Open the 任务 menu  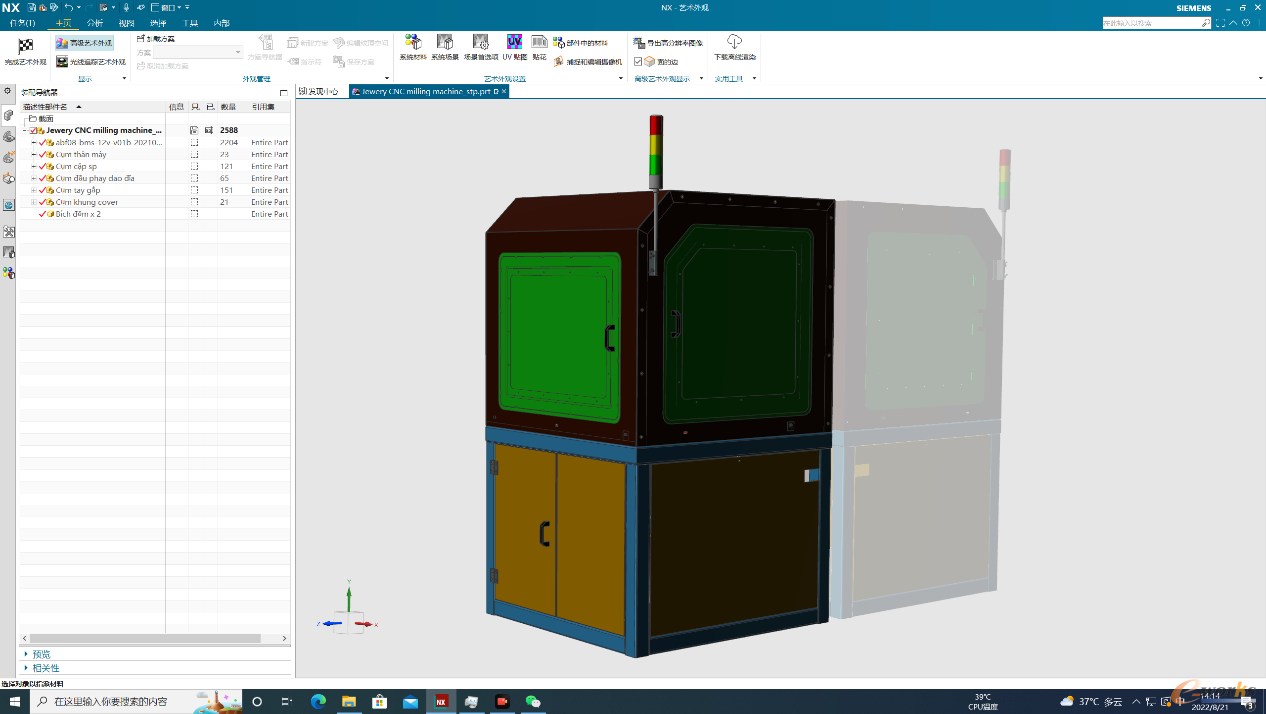point(22,22)
